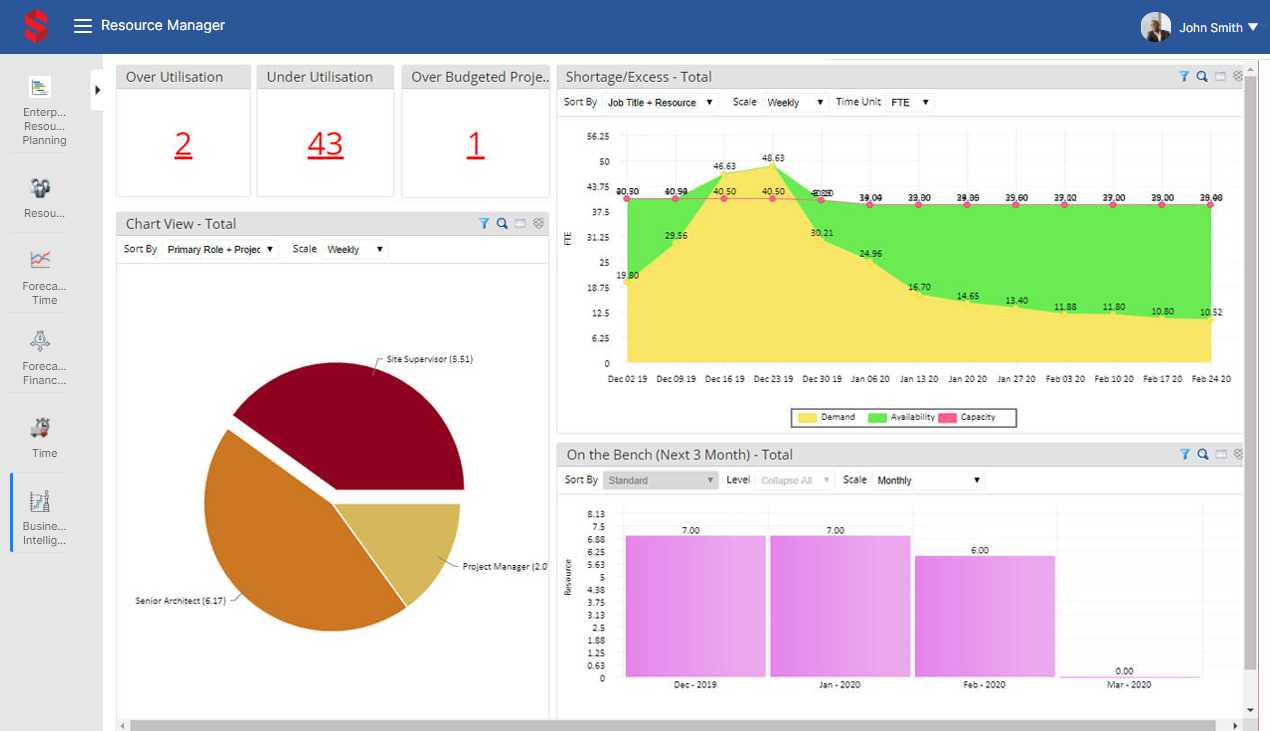Click search magnifier in Shortage/Excess panel
The height and width of the screenshot is (731, 1270).
(x=1202, y=77)
